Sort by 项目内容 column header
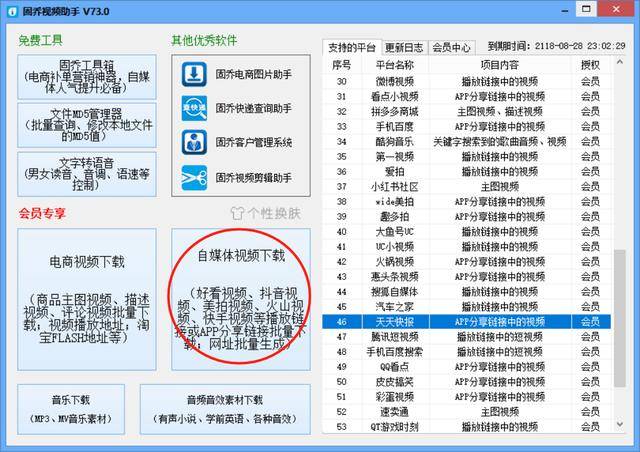The image size is (640, 452). [500, 65]
